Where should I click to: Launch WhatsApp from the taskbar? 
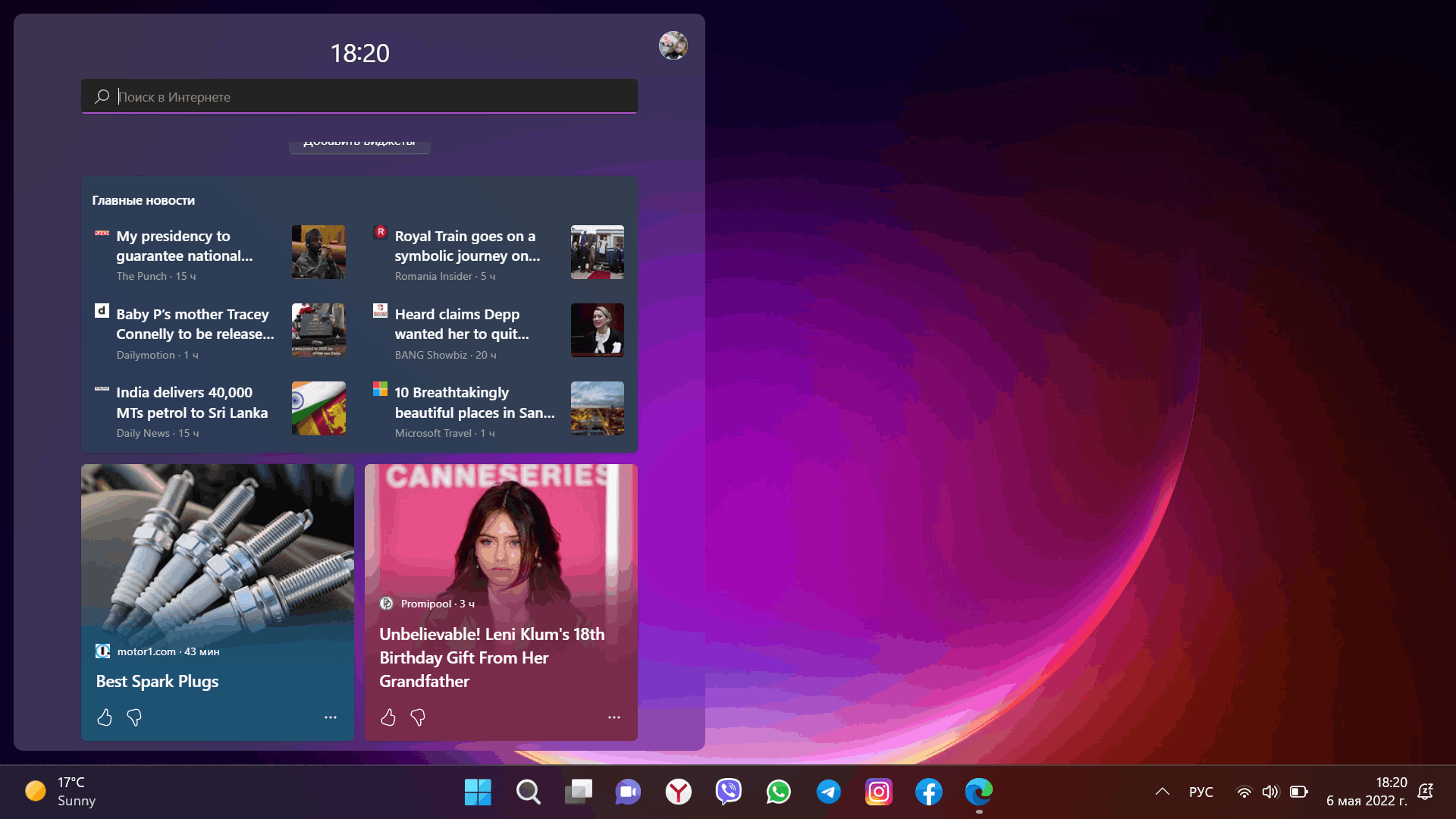[x=778, y=792]
